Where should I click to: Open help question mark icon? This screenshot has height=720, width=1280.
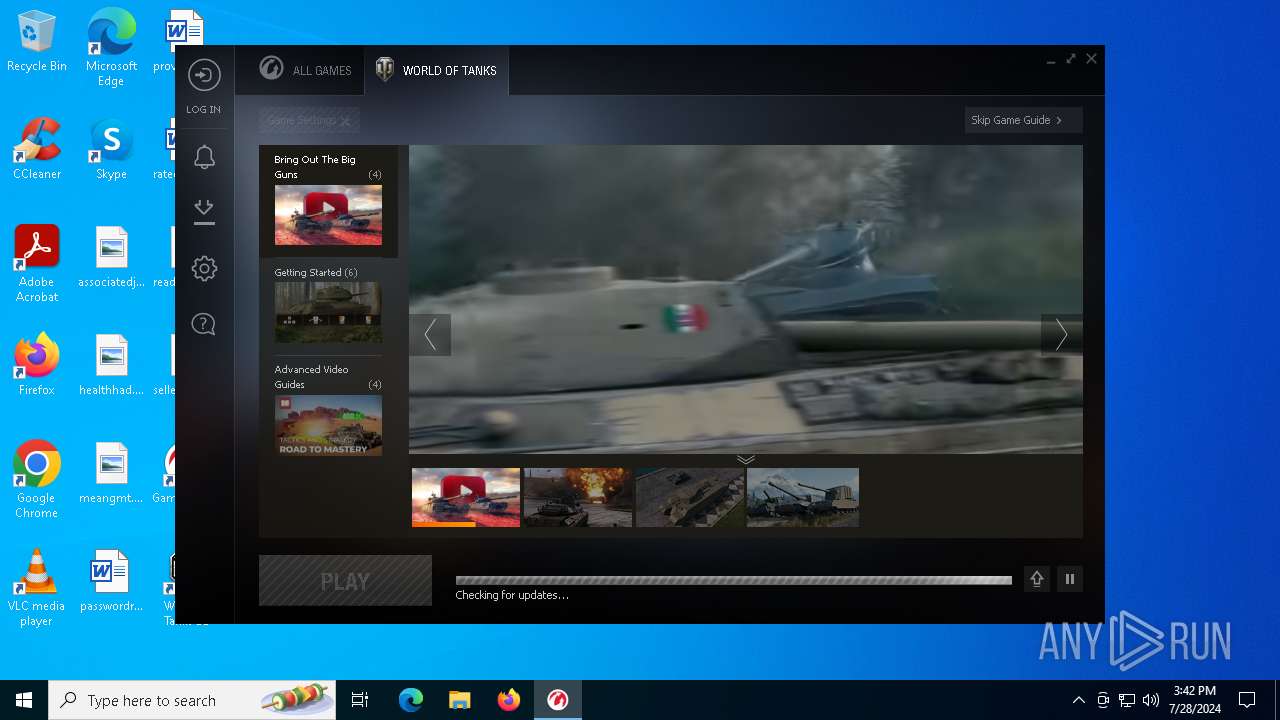[204, 324]
